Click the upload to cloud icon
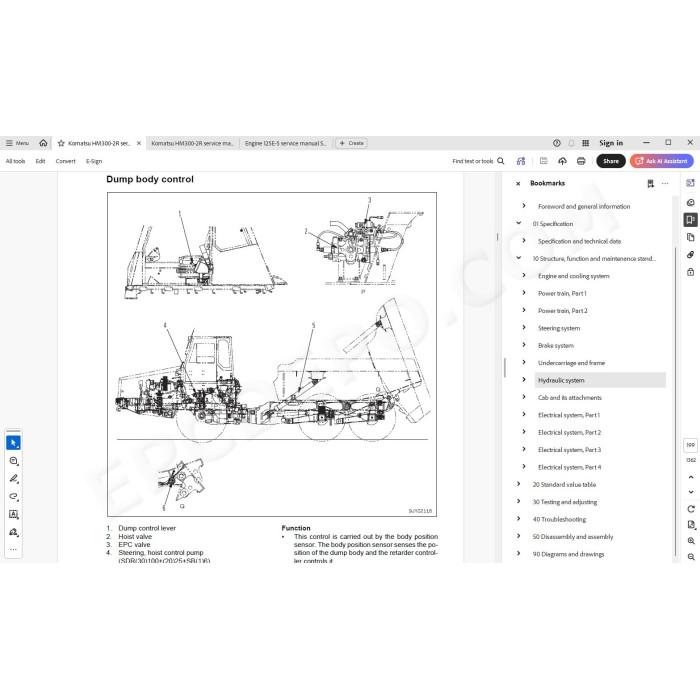 pyautogui.click(x=562, y=161)
